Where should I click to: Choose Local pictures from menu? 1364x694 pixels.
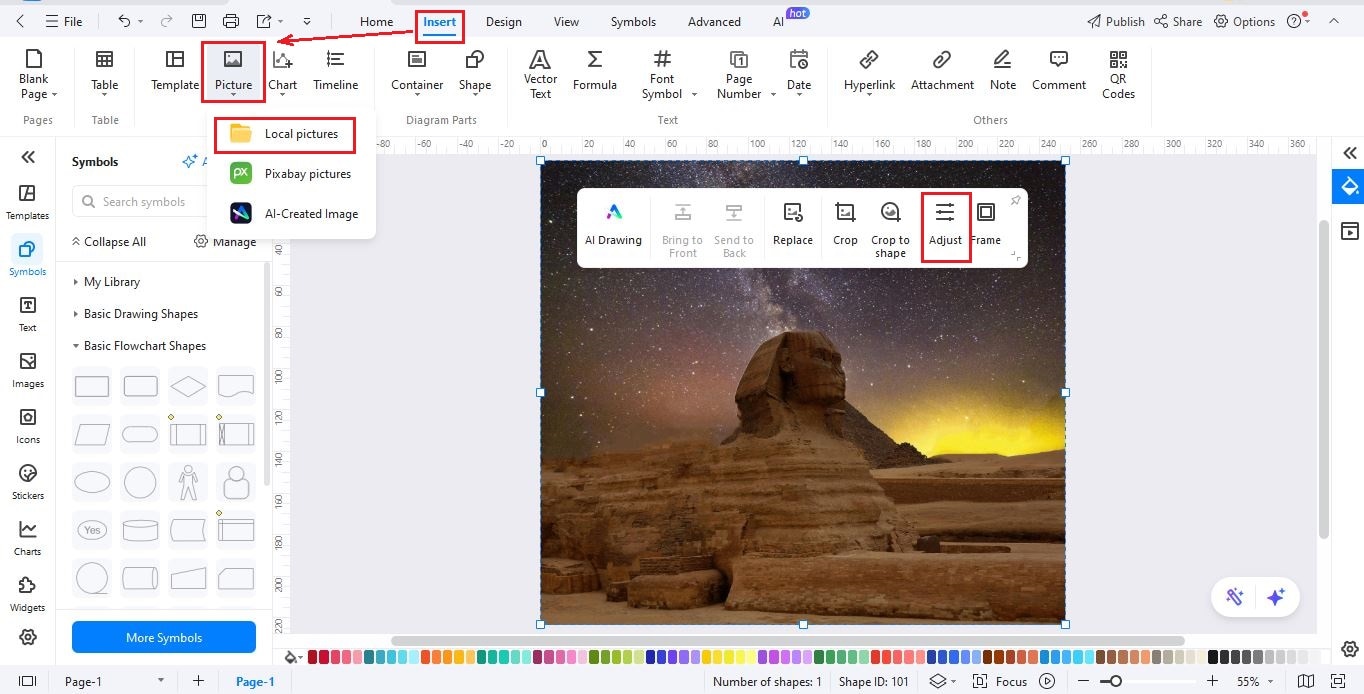pyautogui.click(x=285, y=134)
